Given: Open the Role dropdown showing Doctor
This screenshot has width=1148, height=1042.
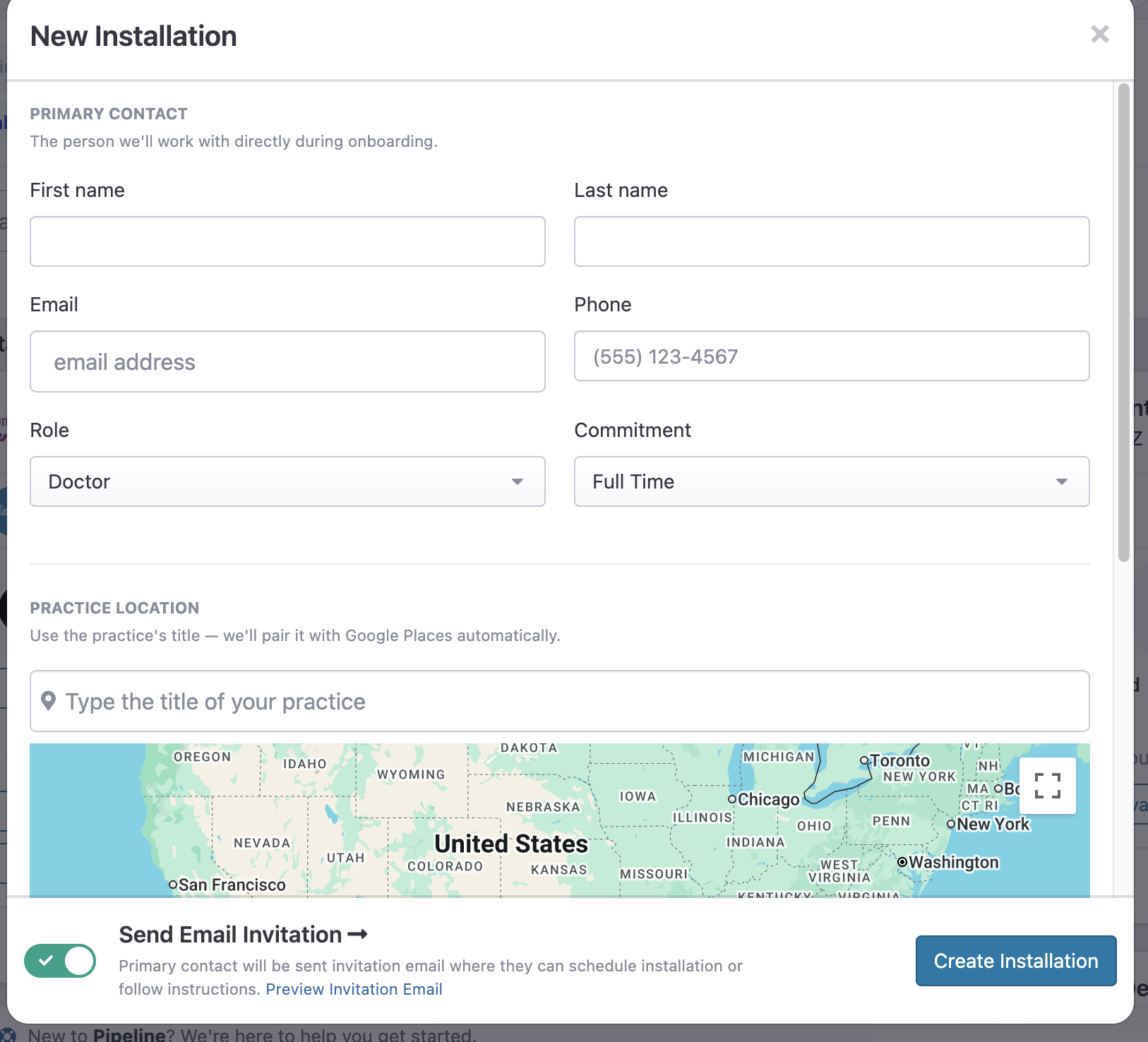Looking at the screenshot, I should click(x=287, y=481).
